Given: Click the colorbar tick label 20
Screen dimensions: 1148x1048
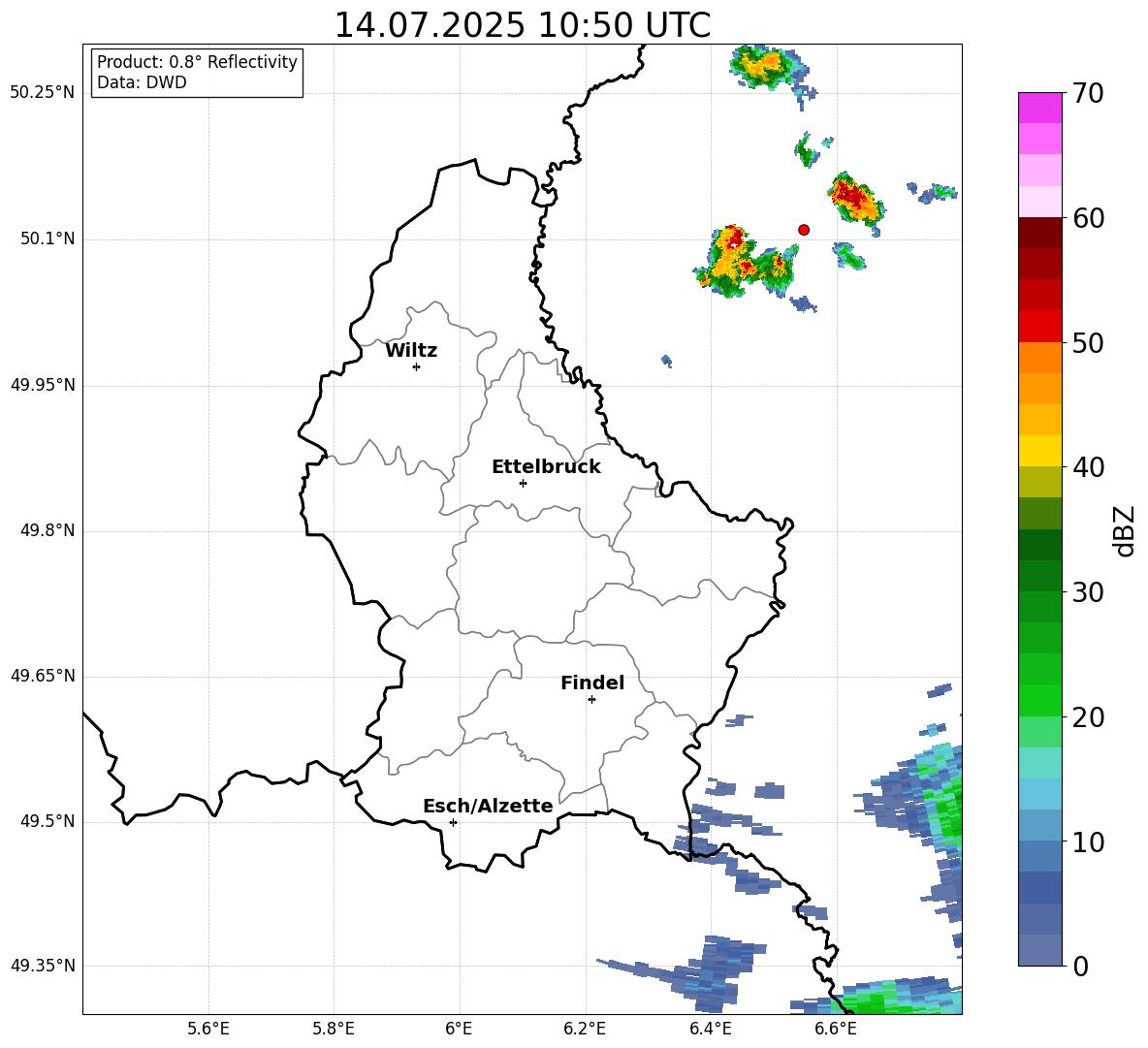Looking at the screenshot, I should point(1088,717).
